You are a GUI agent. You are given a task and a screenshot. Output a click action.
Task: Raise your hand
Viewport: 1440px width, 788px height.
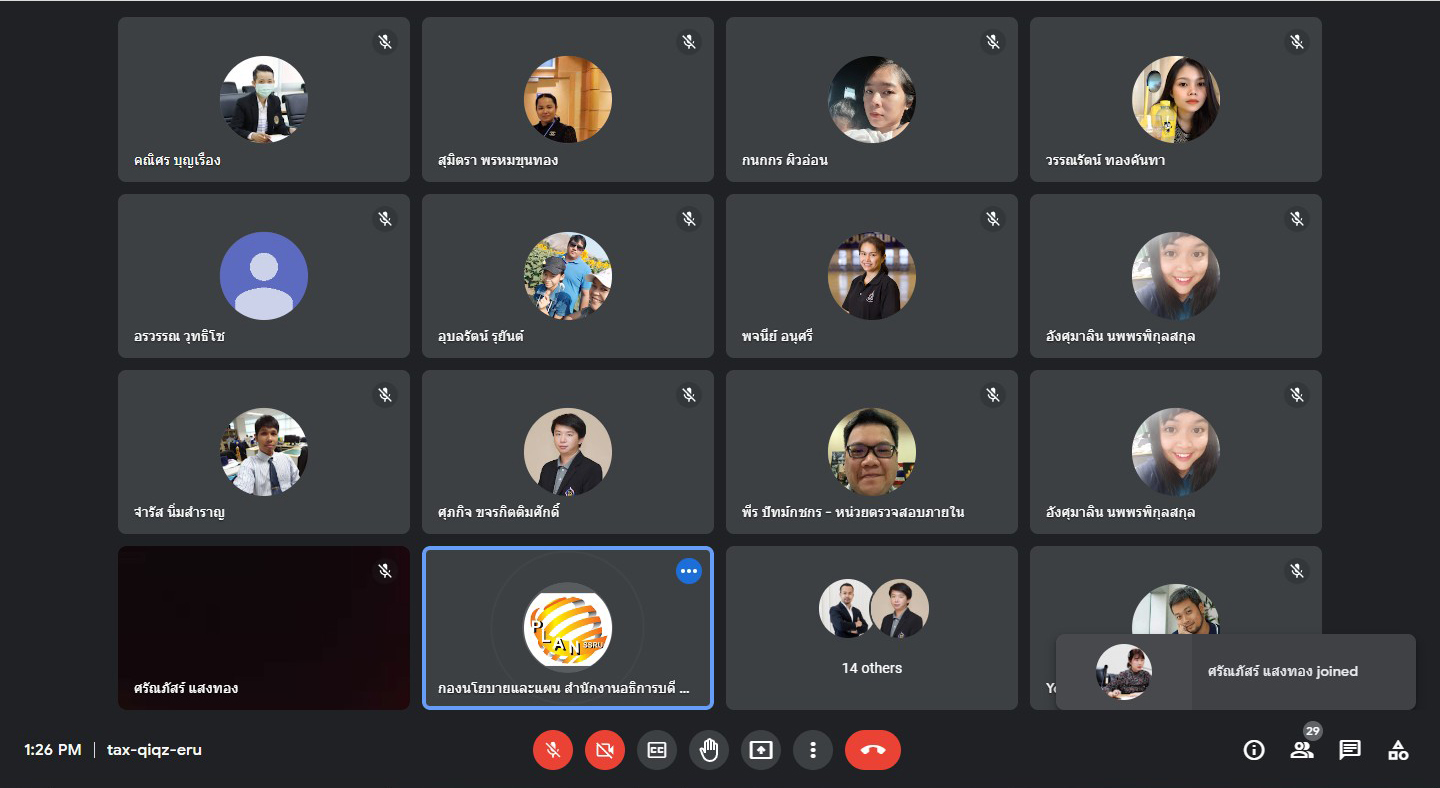pyautogui.click(x=709, y=750)
